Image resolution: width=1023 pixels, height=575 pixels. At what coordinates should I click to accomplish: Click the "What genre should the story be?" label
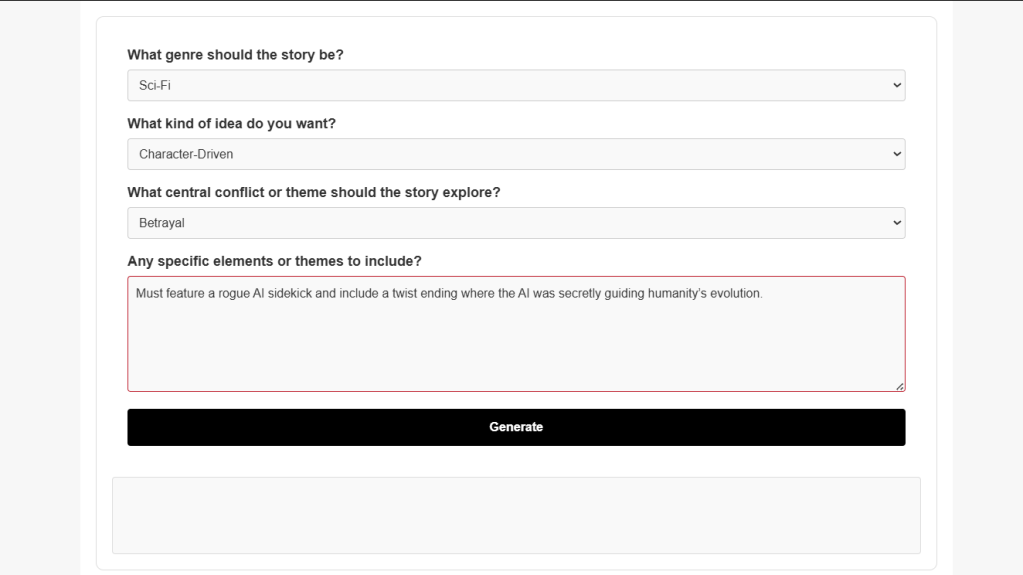coord(235,55)
